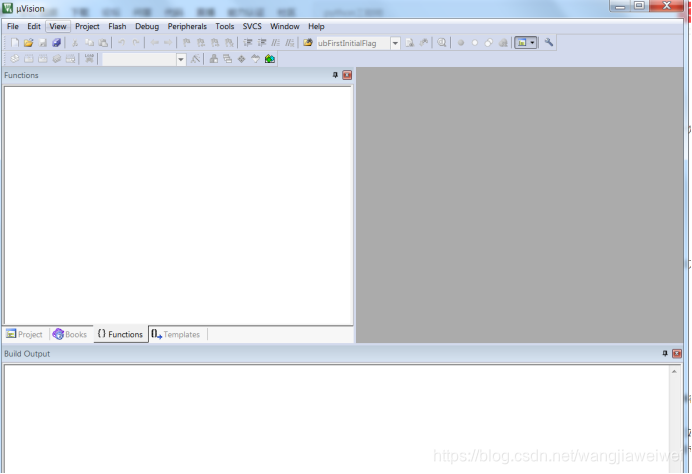Open the Peripherals menu
The width and height of the screenshot is (692, 474).
pos(187,26)
